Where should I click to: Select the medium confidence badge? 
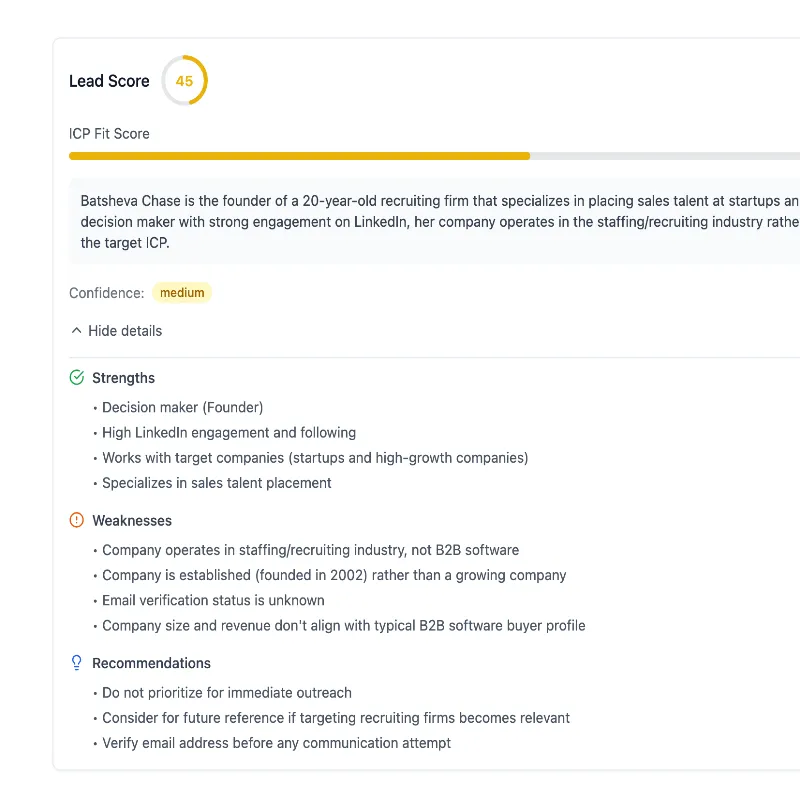(x=181, y=292)
